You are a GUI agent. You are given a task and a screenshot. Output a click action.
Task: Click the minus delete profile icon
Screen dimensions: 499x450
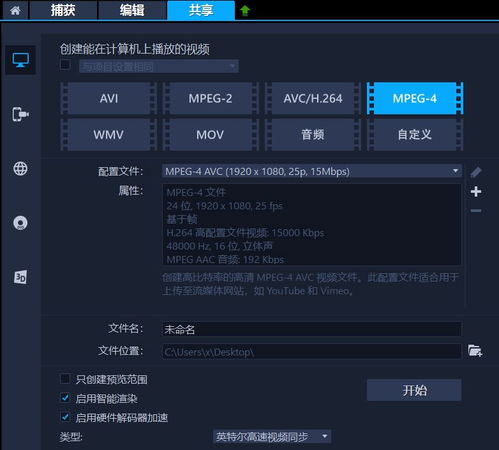click(476, 211)
